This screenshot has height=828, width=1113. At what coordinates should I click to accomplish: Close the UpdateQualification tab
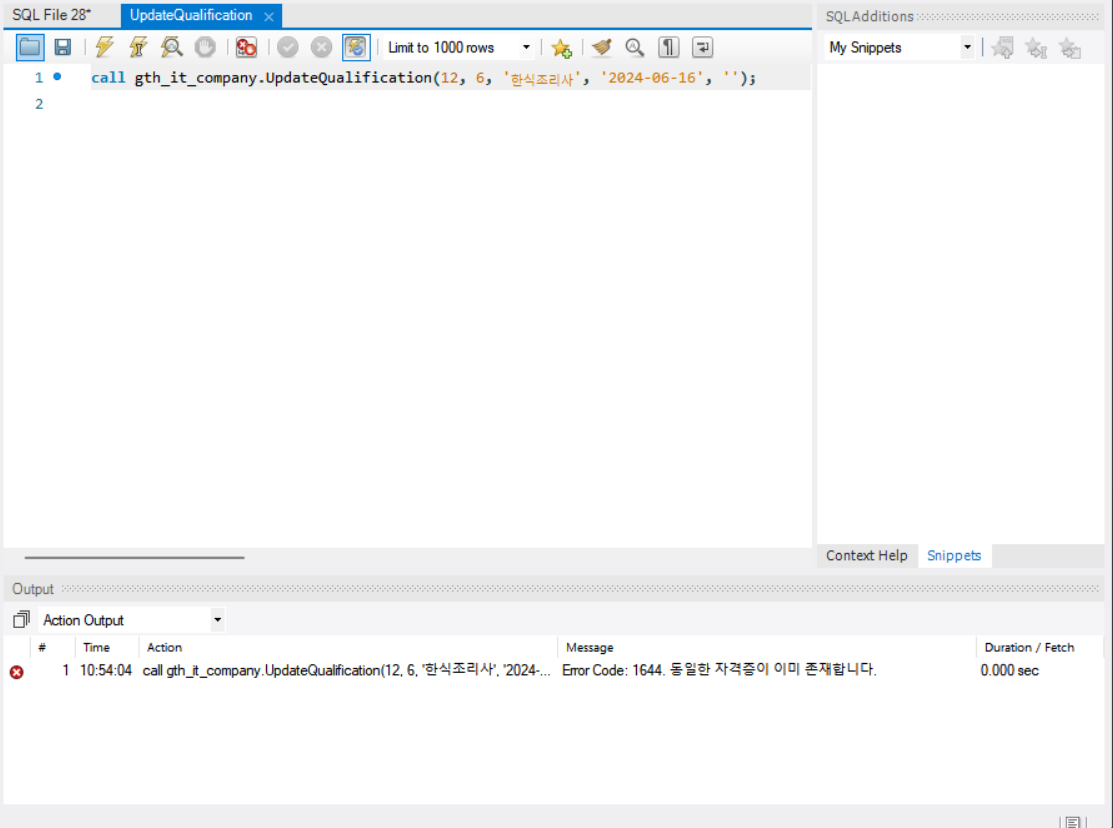tap(268, 16)
